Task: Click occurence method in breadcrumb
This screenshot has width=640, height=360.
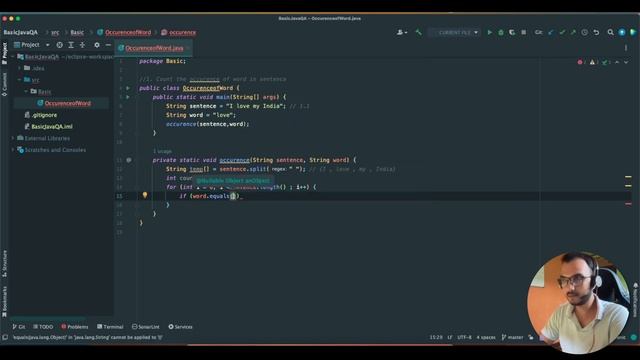Action: click(179, 32)
